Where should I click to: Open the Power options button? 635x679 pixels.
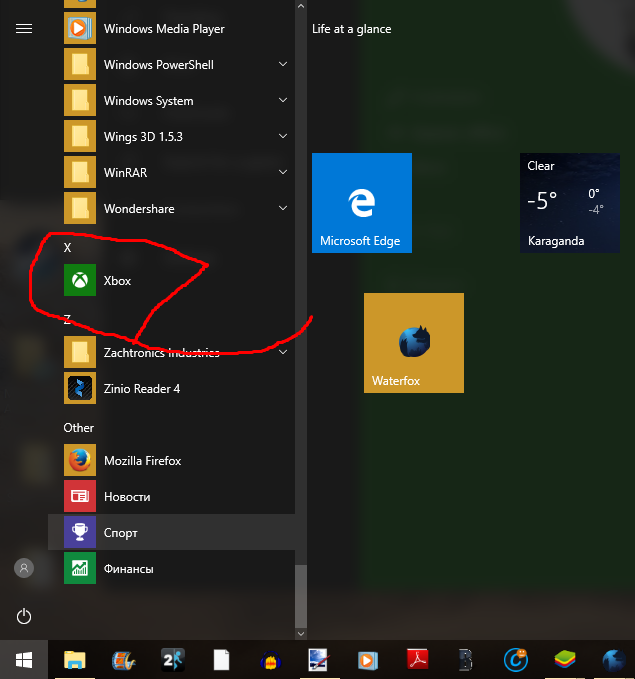tap(24, 616)
